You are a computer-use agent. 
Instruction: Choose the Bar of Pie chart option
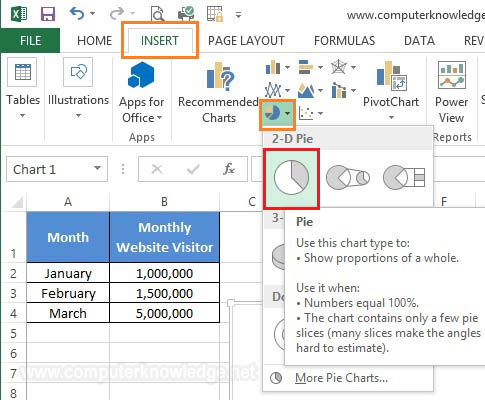(404, 177)
